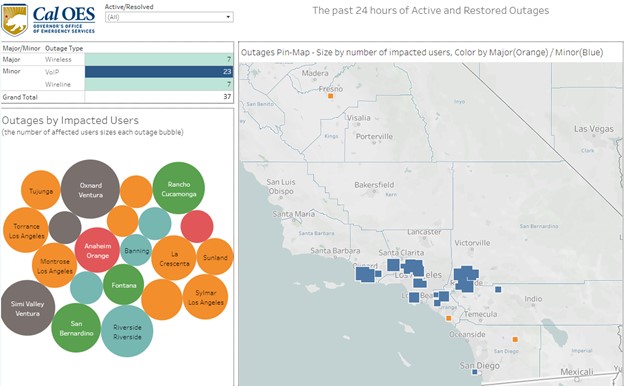Click the Tujunga outage bubble
624x386 pixels.
tap(41, 190)
